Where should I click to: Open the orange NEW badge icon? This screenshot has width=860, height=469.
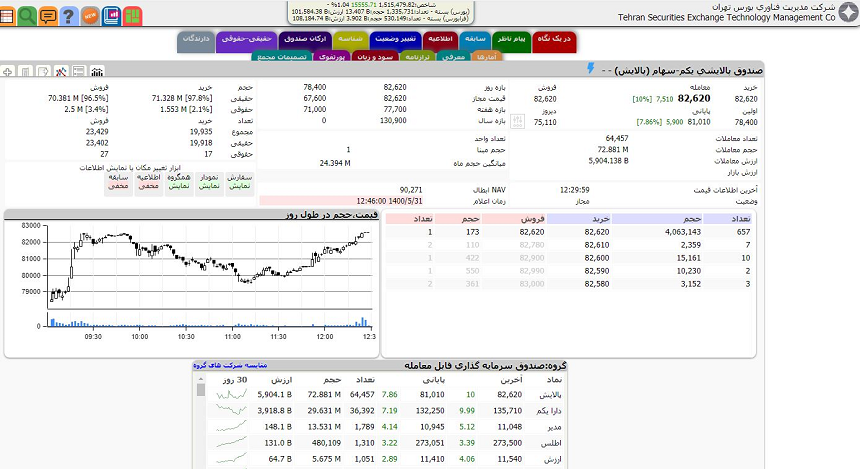(x=89, y=16)
